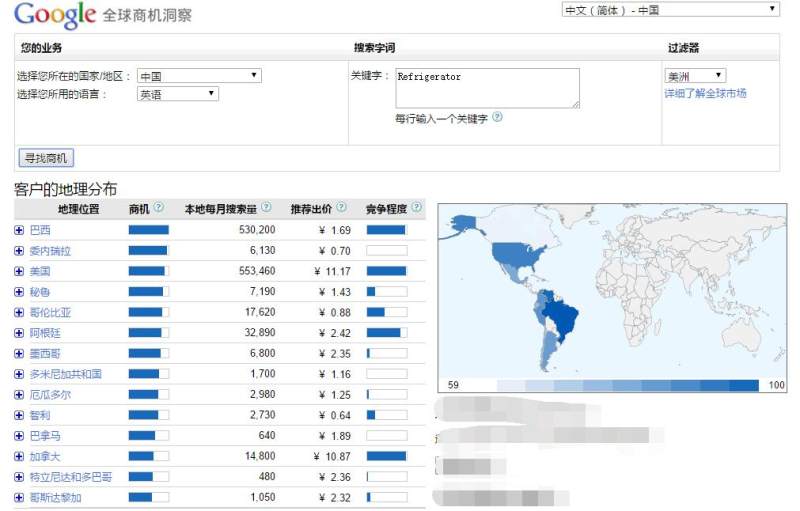Click the 寻找商机 button
Screen dimensions: 800x511
pyautogui.click(x=47, y=158)
